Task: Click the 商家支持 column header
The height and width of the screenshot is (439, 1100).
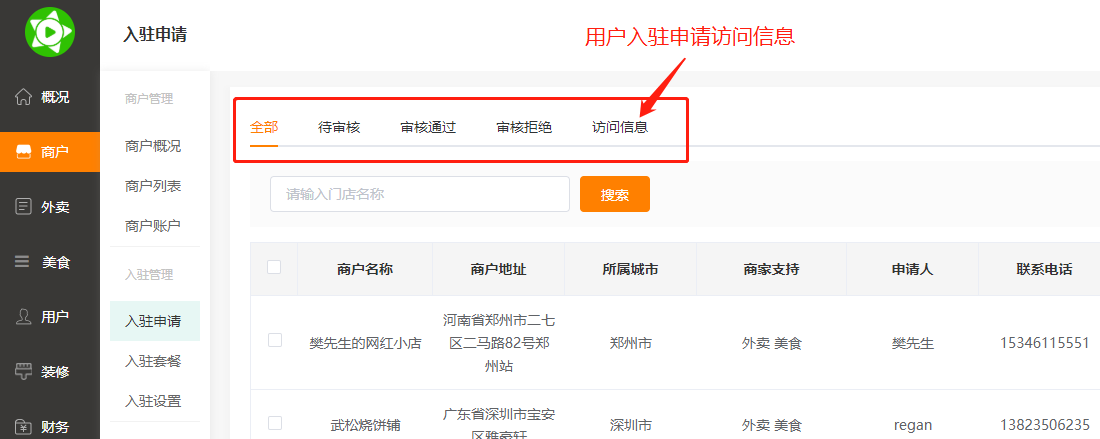Action: (772, 269)
